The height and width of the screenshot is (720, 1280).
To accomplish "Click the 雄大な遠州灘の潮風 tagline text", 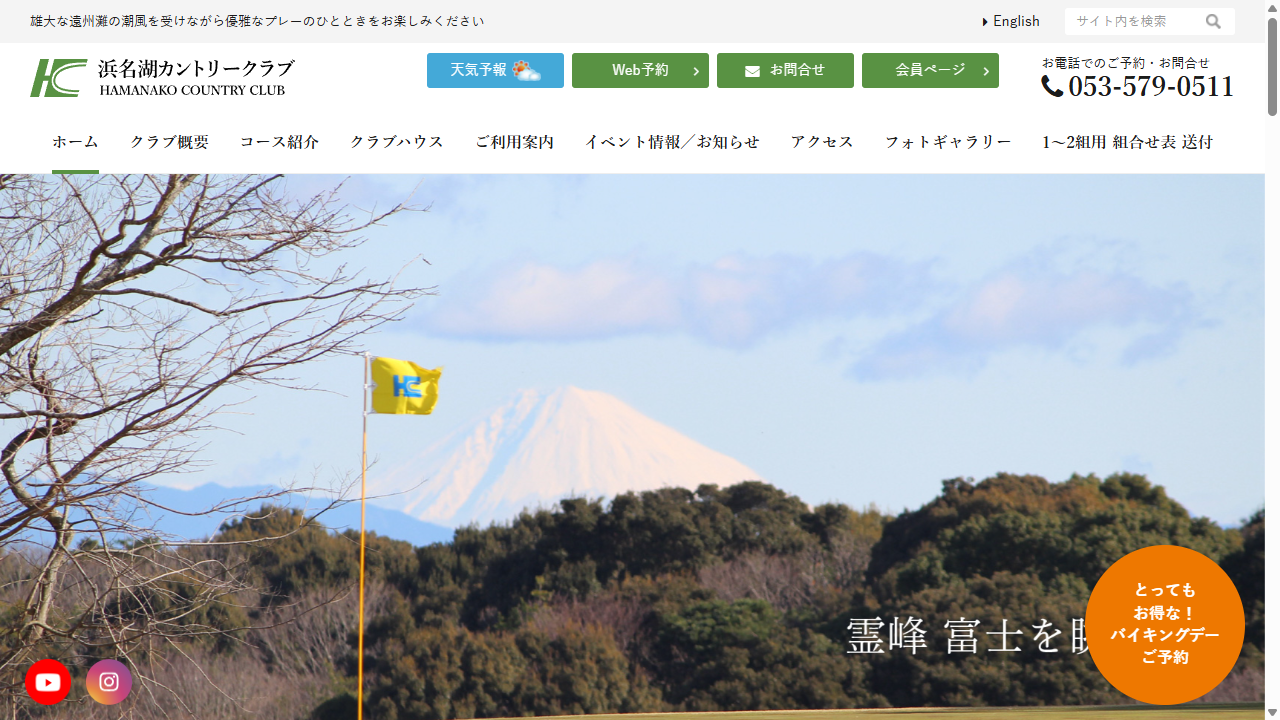I will (257, 21).
